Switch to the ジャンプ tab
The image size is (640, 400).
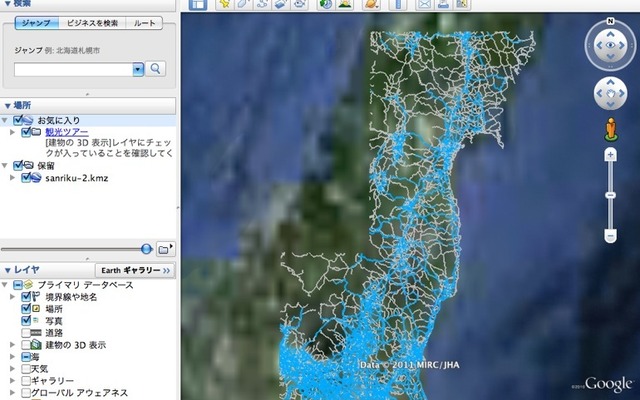tap(36, 23)
